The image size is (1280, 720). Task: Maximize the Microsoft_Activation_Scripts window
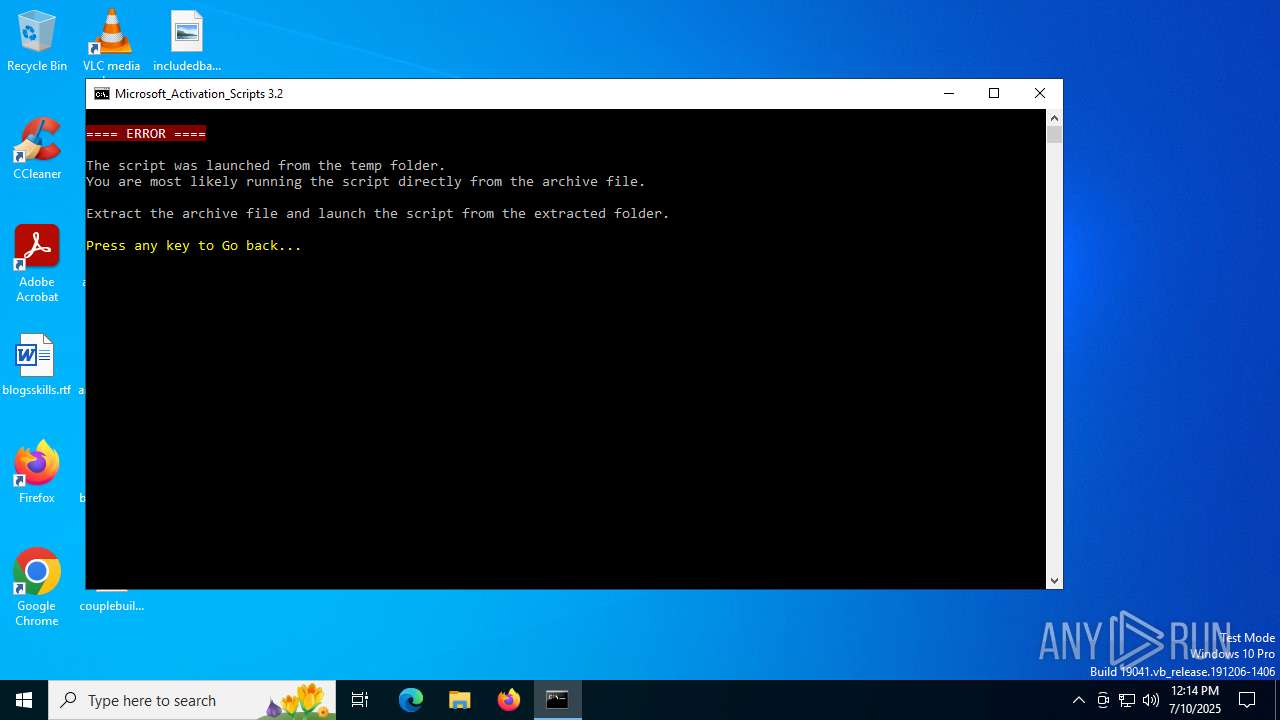pos(994,94)
